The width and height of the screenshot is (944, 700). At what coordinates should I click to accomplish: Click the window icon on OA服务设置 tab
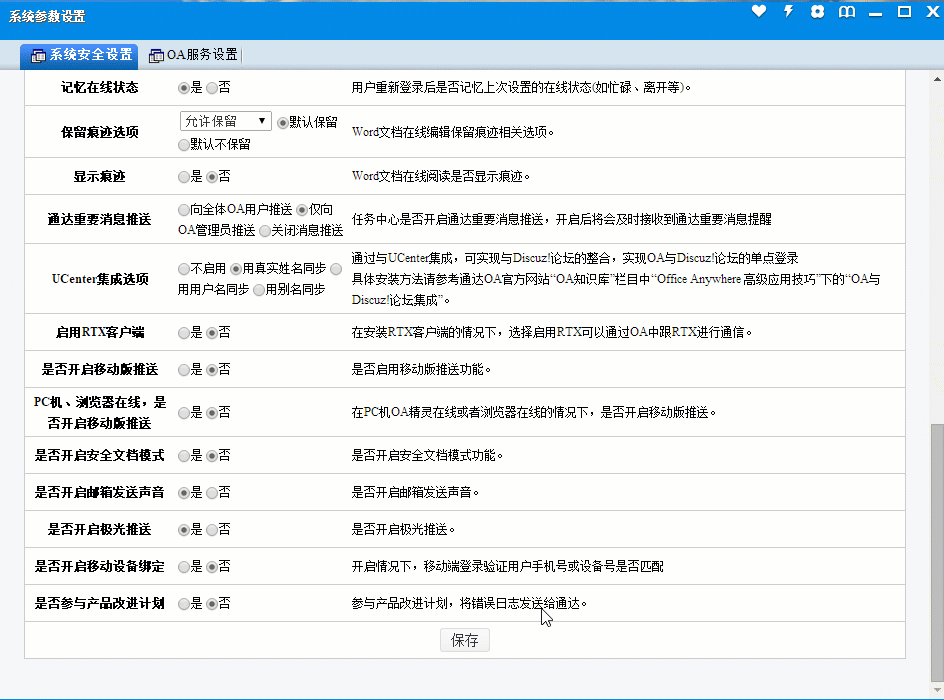coord(156,55)
